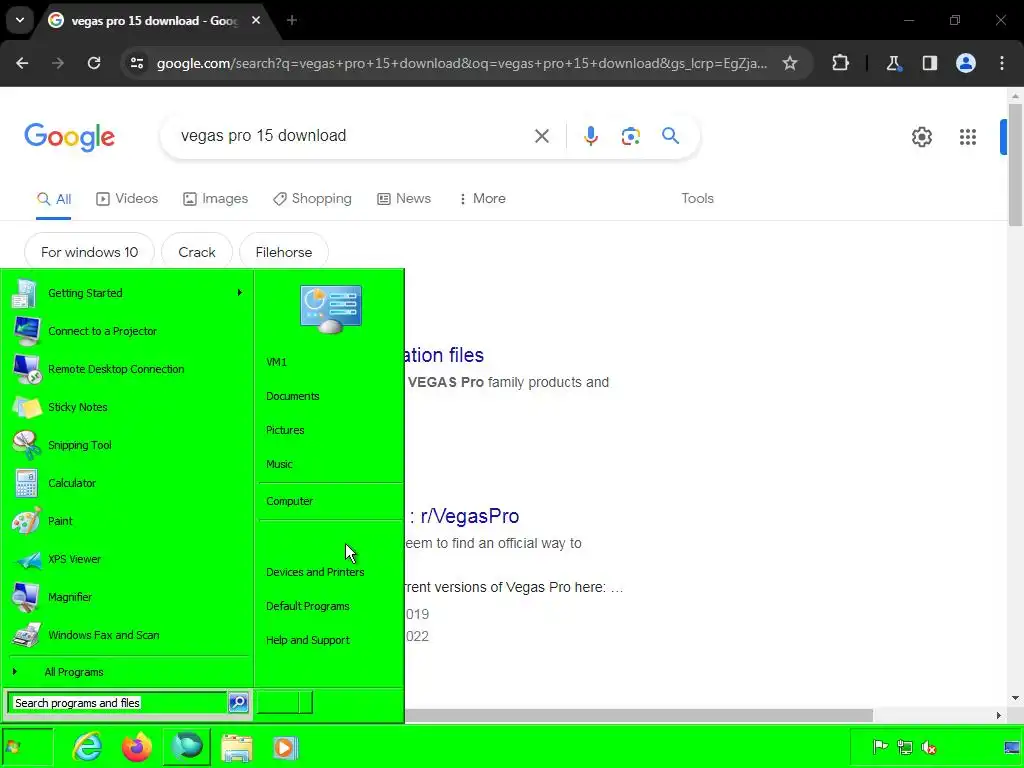Click the Chrome address bar URL

tap(462, 63)
